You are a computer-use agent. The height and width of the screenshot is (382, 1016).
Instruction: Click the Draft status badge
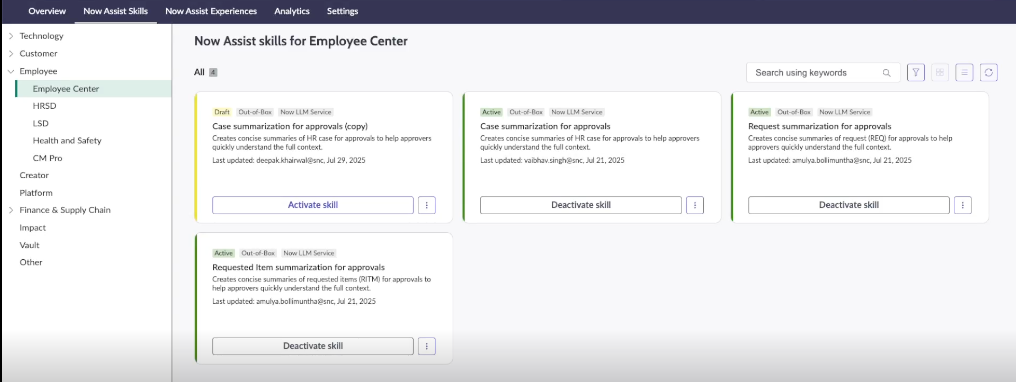222,112
